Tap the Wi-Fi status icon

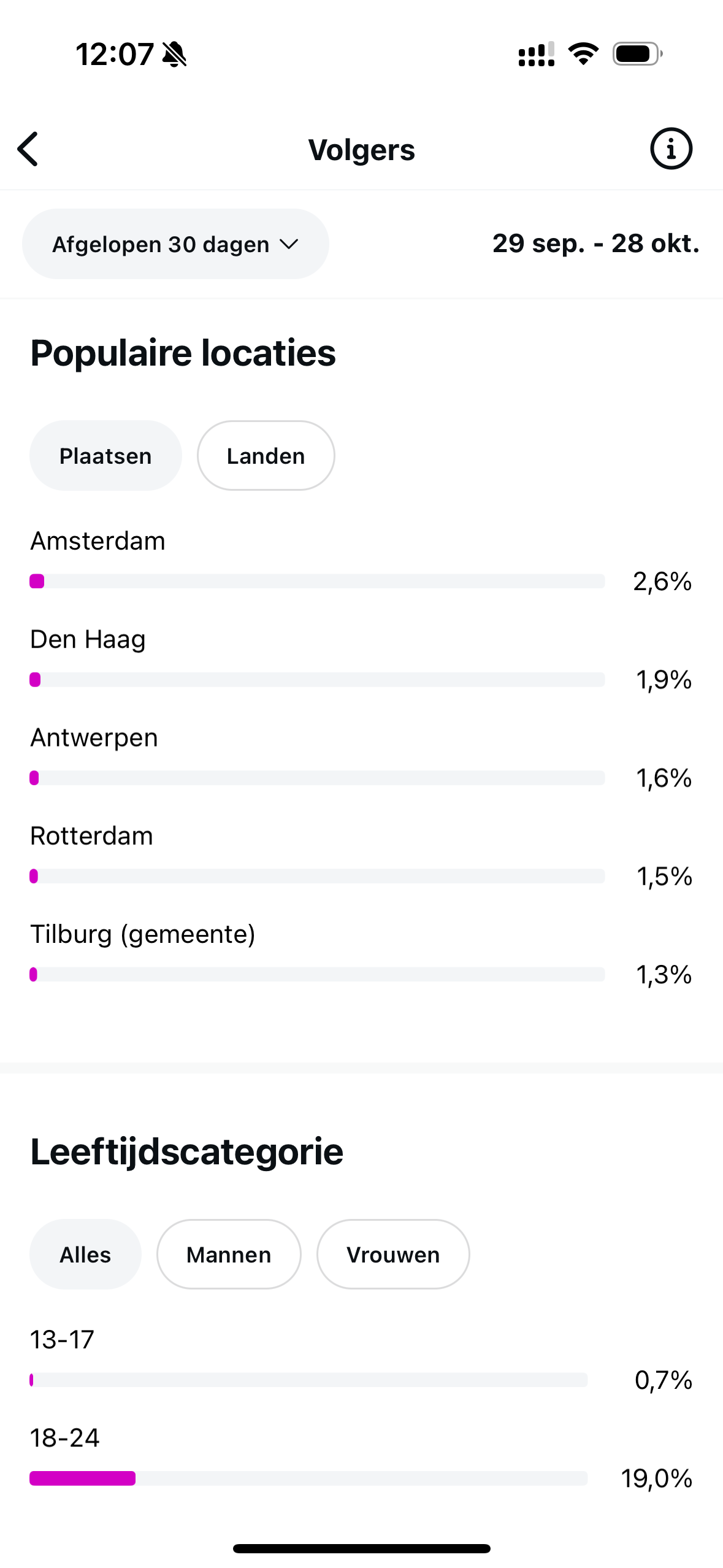[x=583, y=54]
